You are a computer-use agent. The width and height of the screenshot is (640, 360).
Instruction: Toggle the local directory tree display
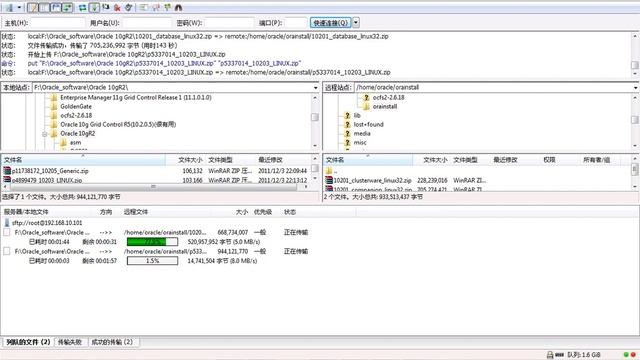tap(44, 7)
